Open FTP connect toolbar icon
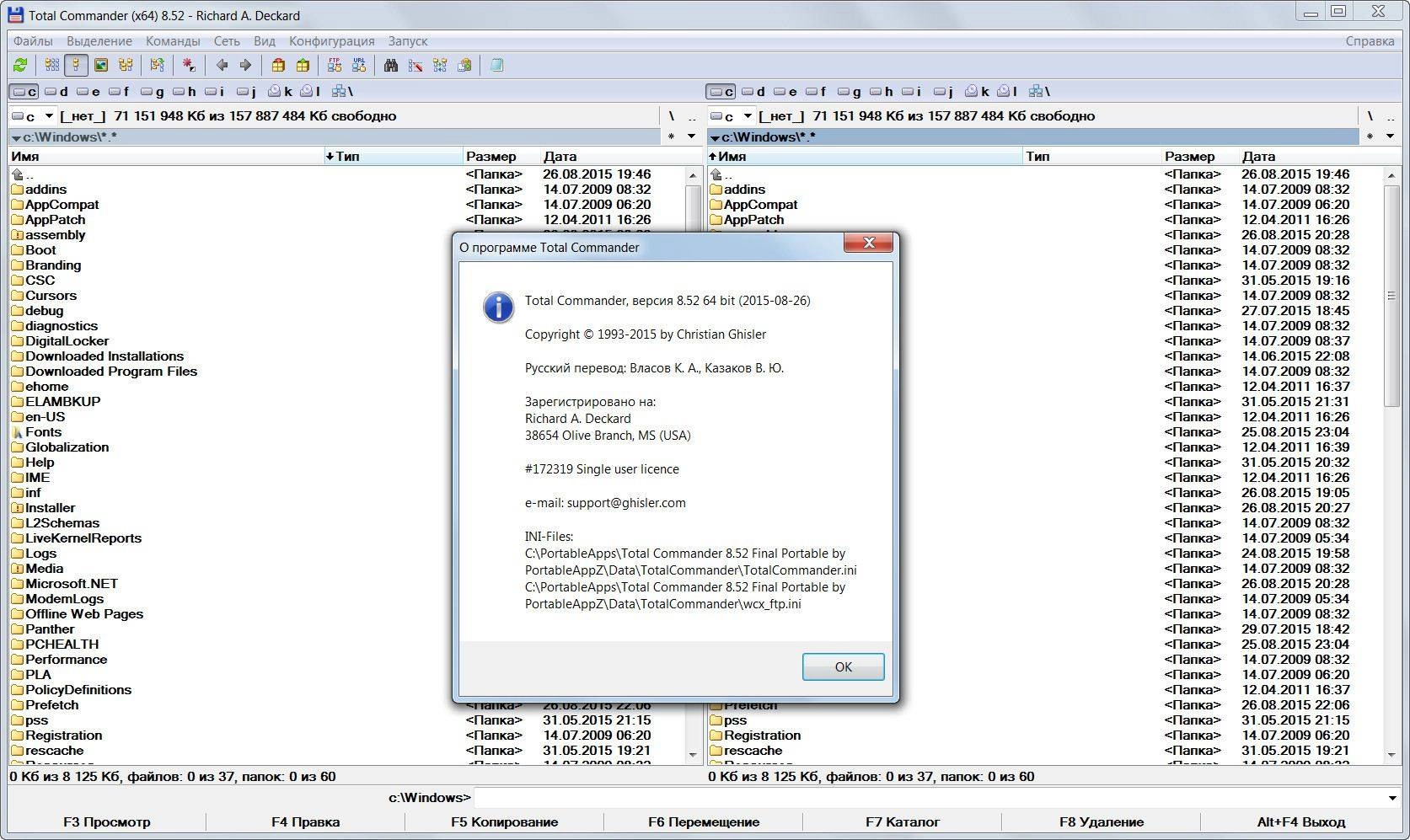Screen dimensions: 1410x840 coord(335,65)
